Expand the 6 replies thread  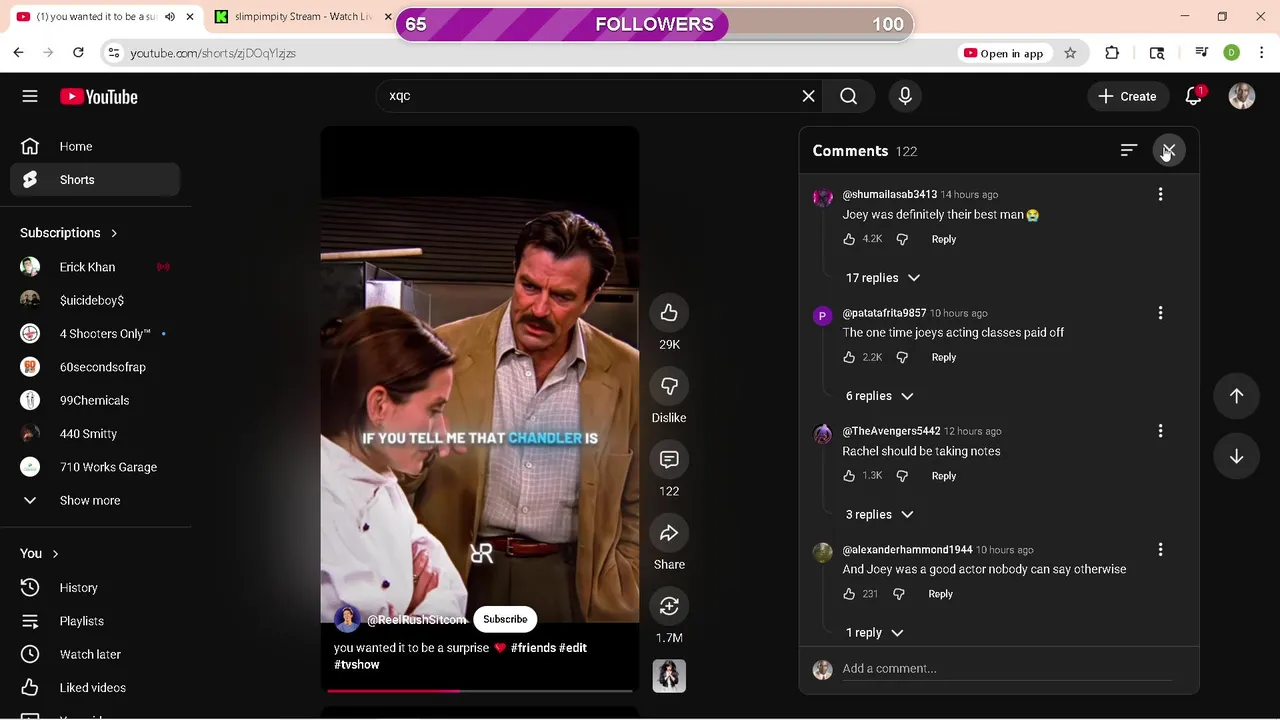point(880,396)
